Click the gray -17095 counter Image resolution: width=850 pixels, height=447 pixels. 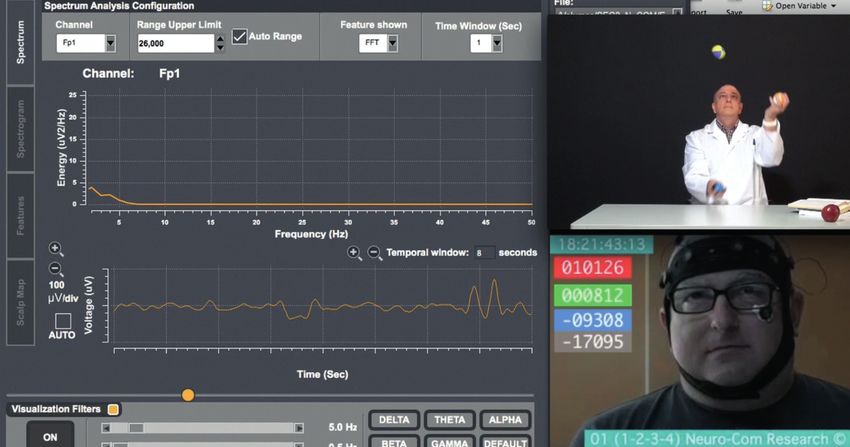coord(593,342)
